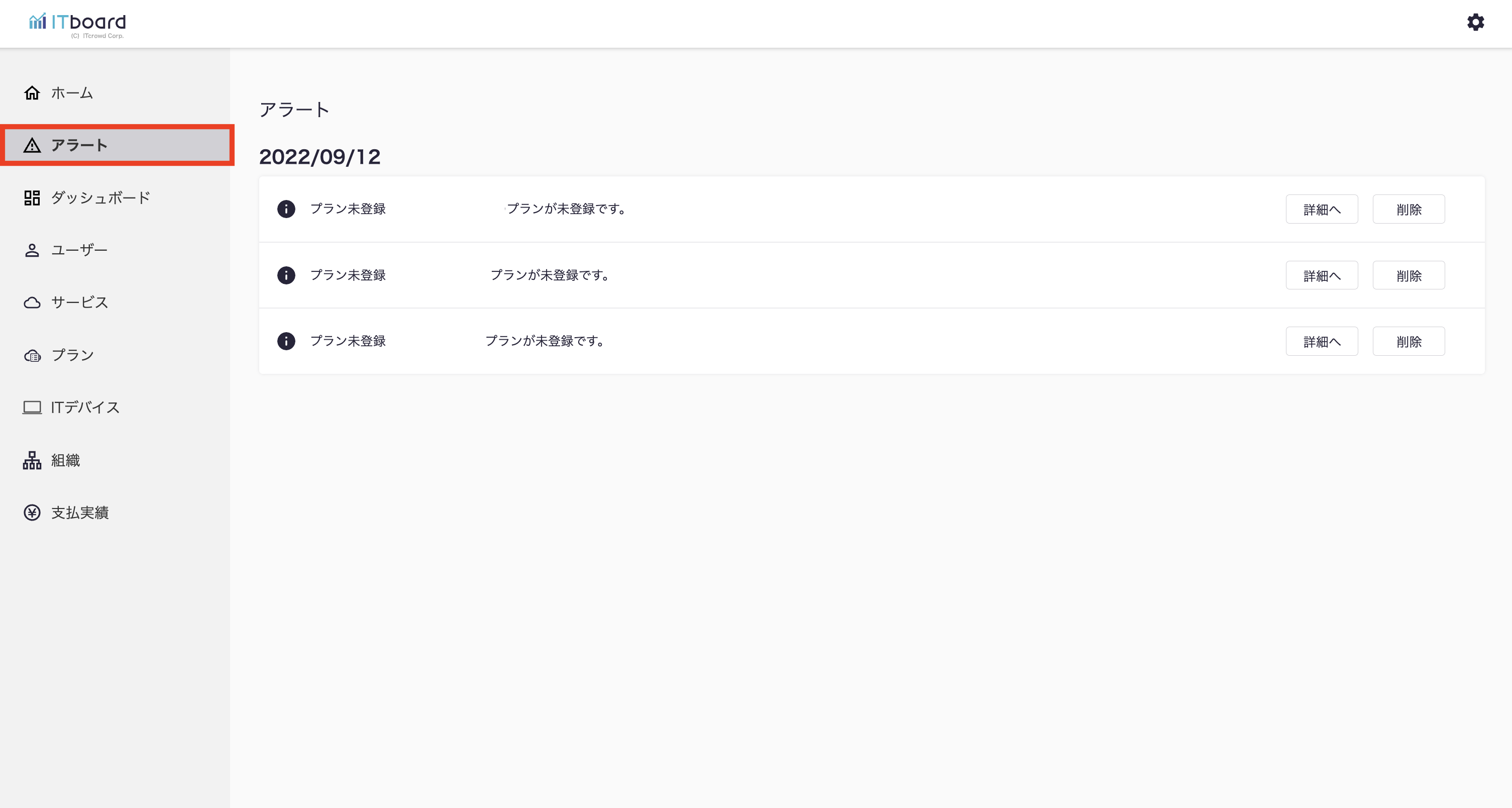Click the dashboard grid icon
This screenshot has width=1512, height=808.
coord(32,198)
